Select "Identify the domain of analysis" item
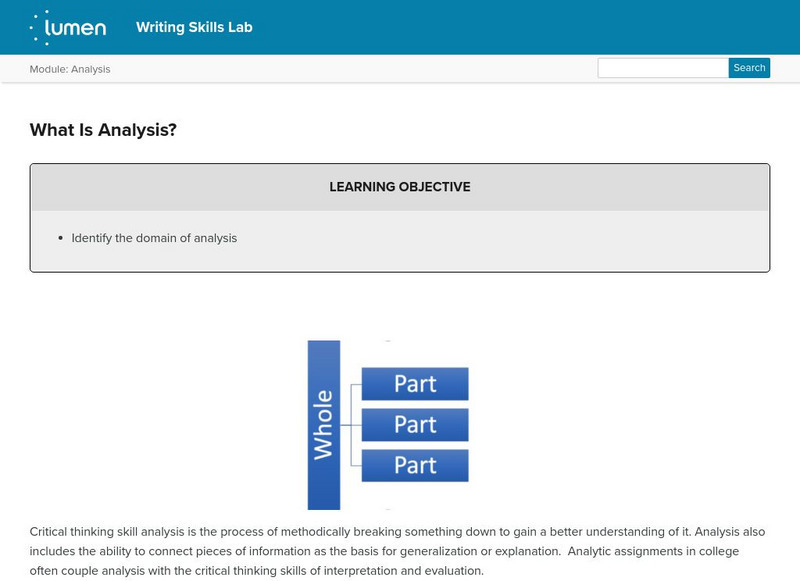 [154, 238]
